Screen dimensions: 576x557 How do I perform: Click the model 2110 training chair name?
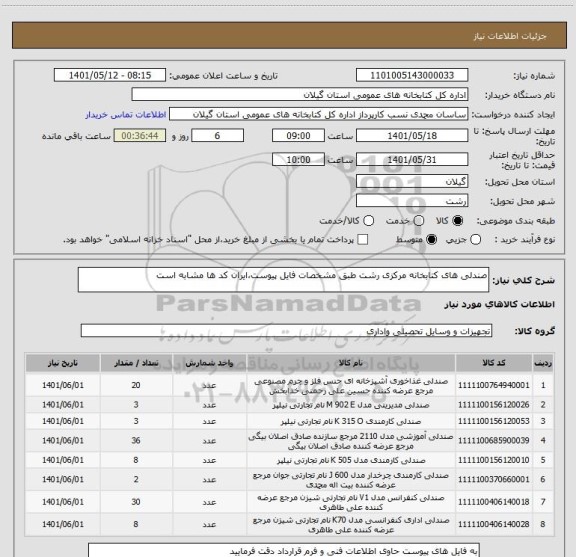[351, 441]
